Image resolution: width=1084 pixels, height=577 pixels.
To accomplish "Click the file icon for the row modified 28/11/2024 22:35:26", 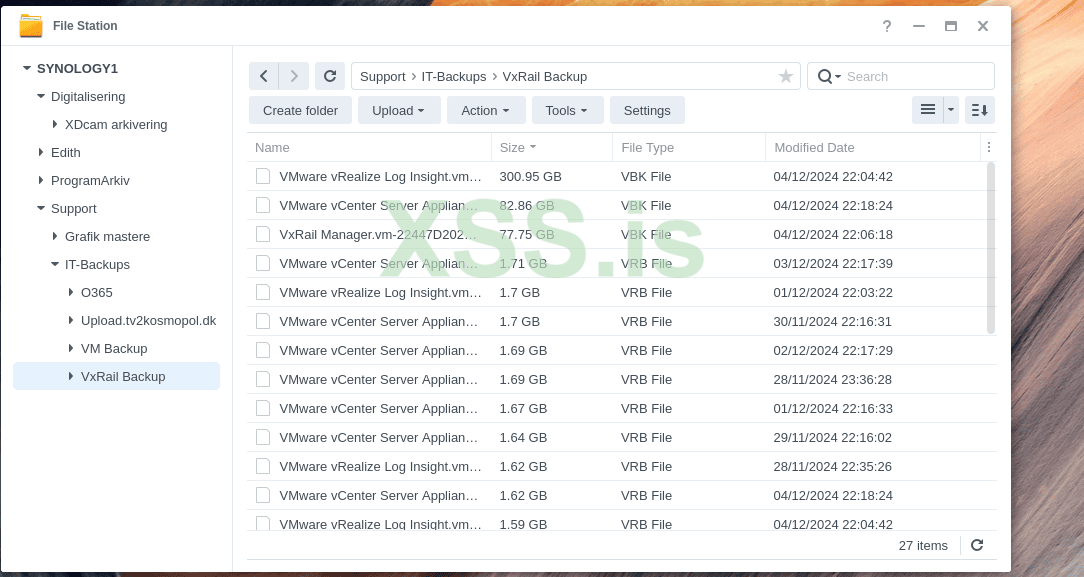I will [263, 466].
